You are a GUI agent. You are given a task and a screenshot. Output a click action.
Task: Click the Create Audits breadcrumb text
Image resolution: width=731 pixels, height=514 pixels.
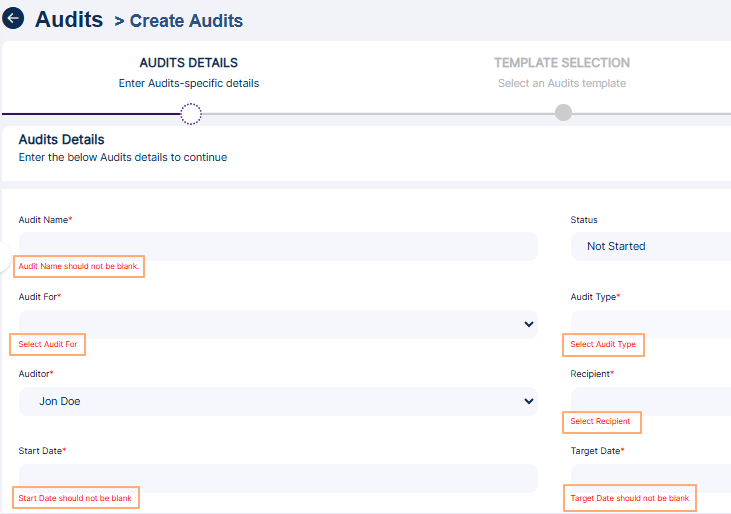pyautogui.click(x=186, y=21)
